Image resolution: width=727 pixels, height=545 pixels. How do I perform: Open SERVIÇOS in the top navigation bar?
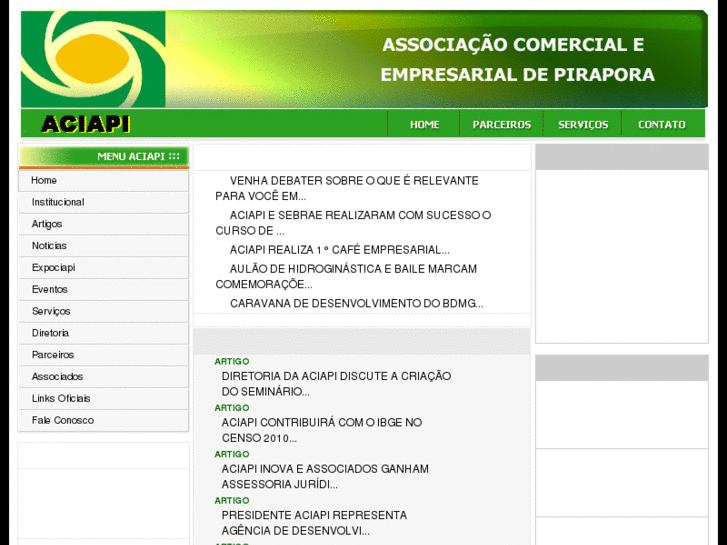point(583,124)
